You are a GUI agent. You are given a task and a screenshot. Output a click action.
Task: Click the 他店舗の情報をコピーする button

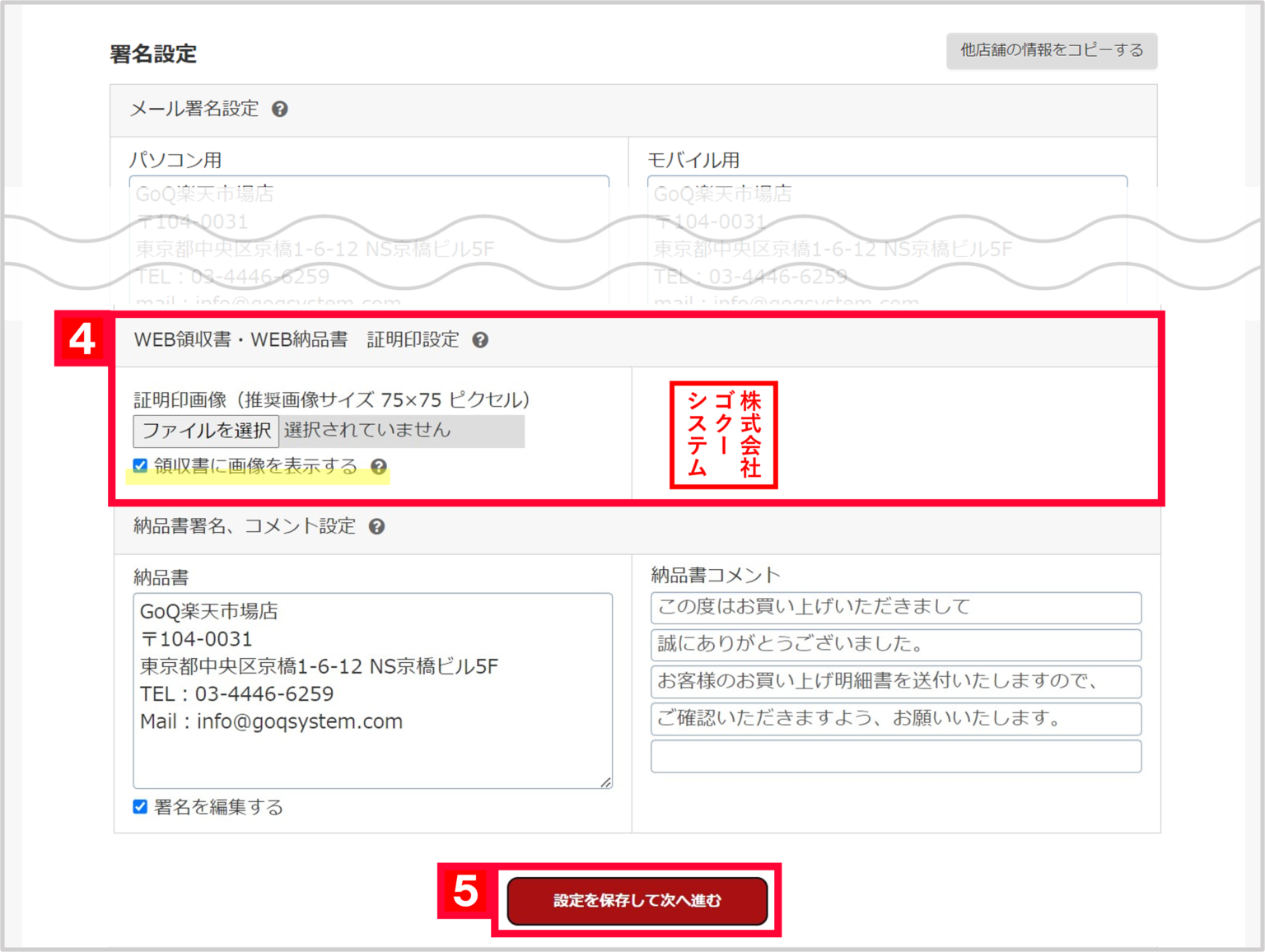pyautogui.click(x=1051, y=50)
